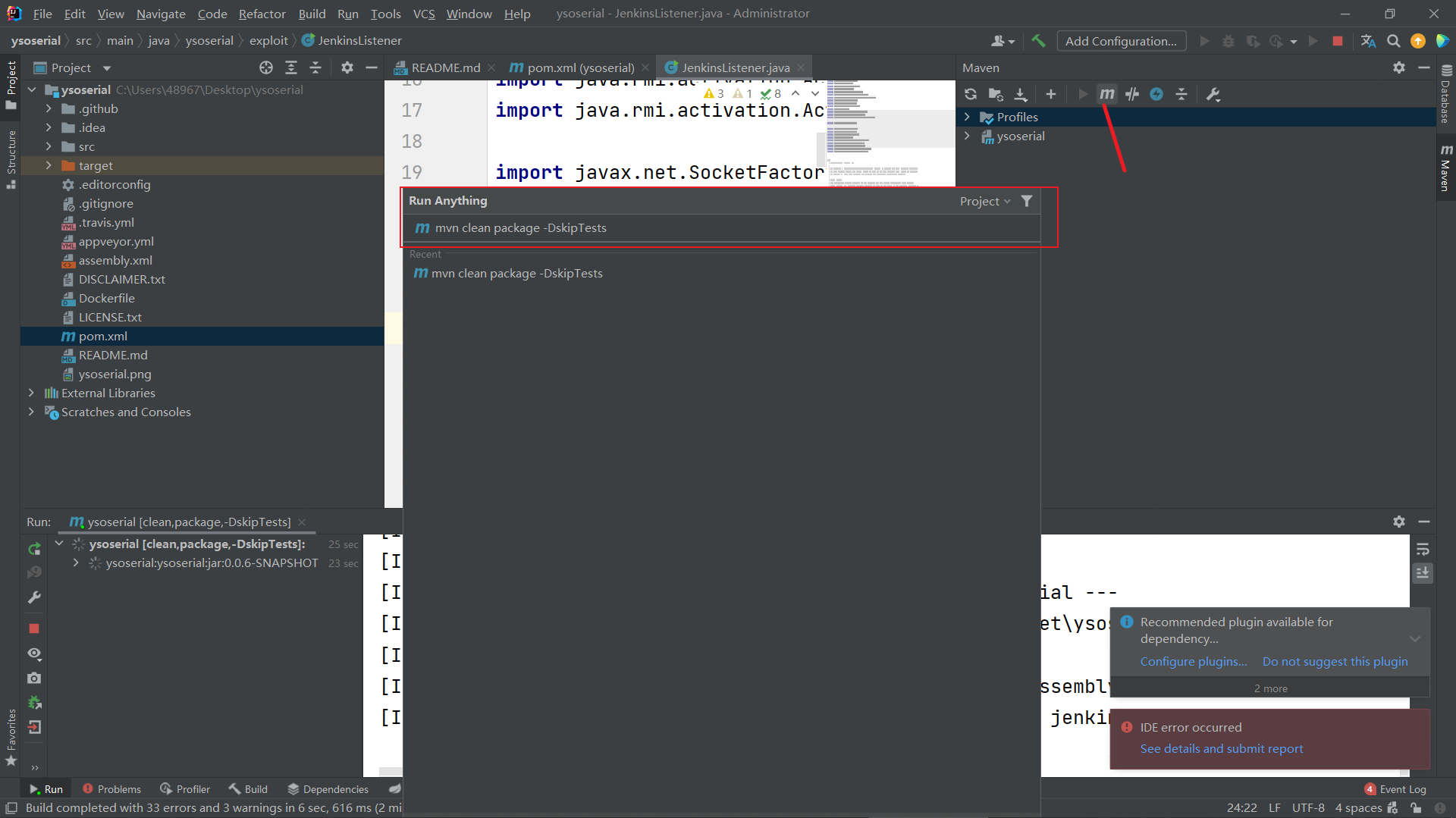Expand the target folder

49,165
